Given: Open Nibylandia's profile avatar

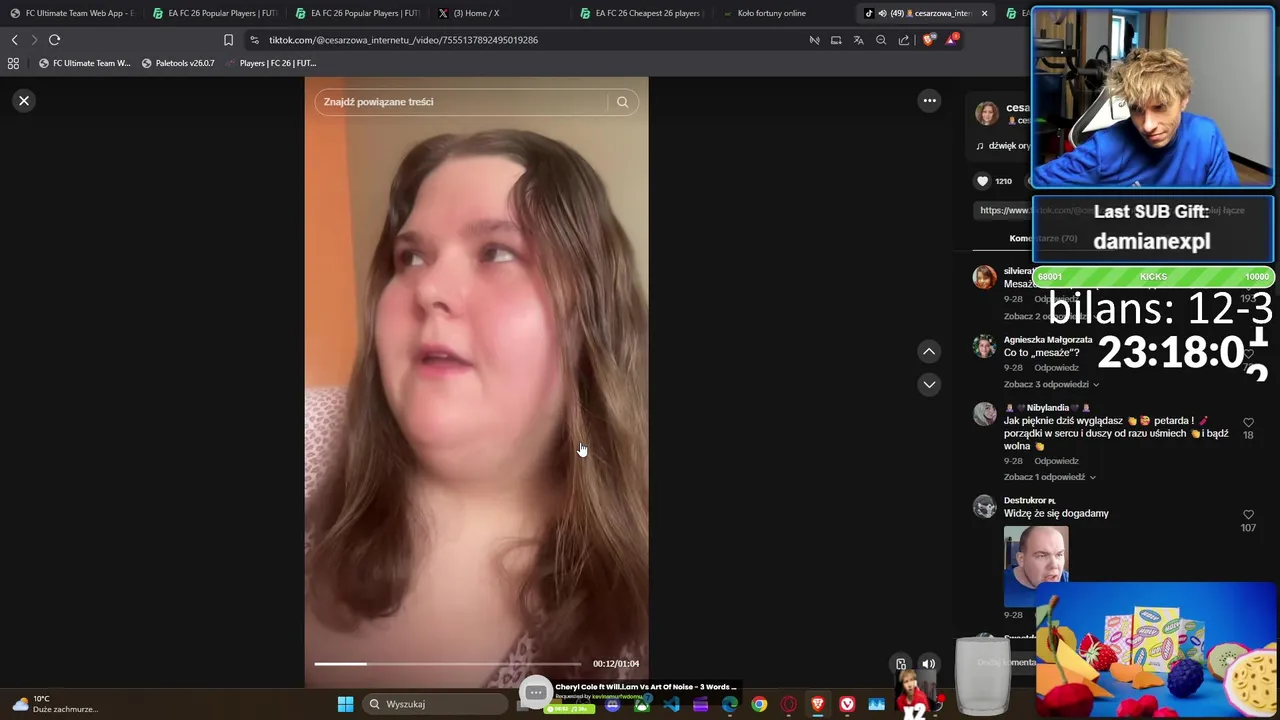Looking at the screenshot, I should (x=985, y=414).
